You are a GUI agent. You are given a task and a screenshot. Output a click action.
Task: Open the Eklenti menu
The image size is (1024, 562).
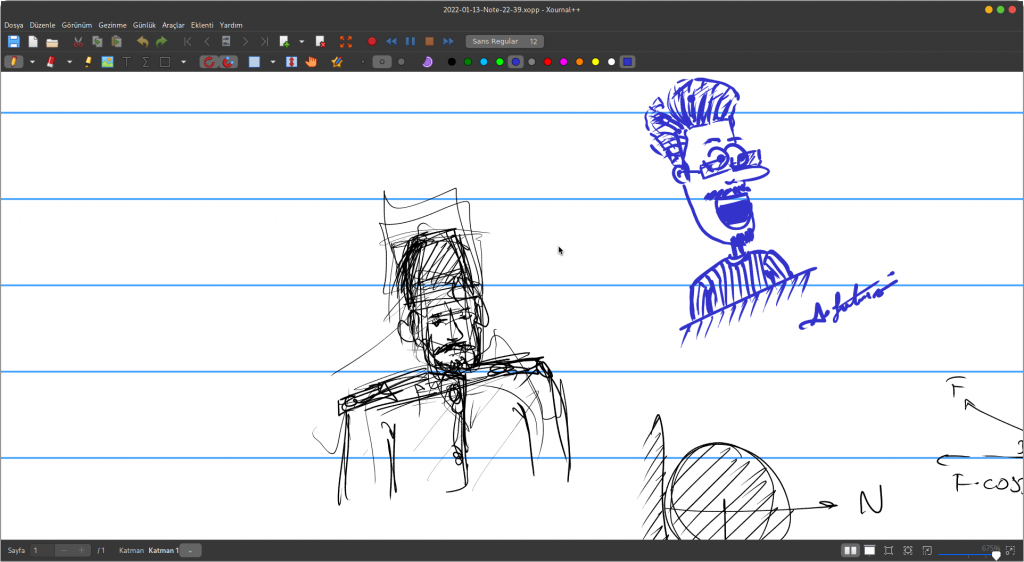click(x=202, y=25)
